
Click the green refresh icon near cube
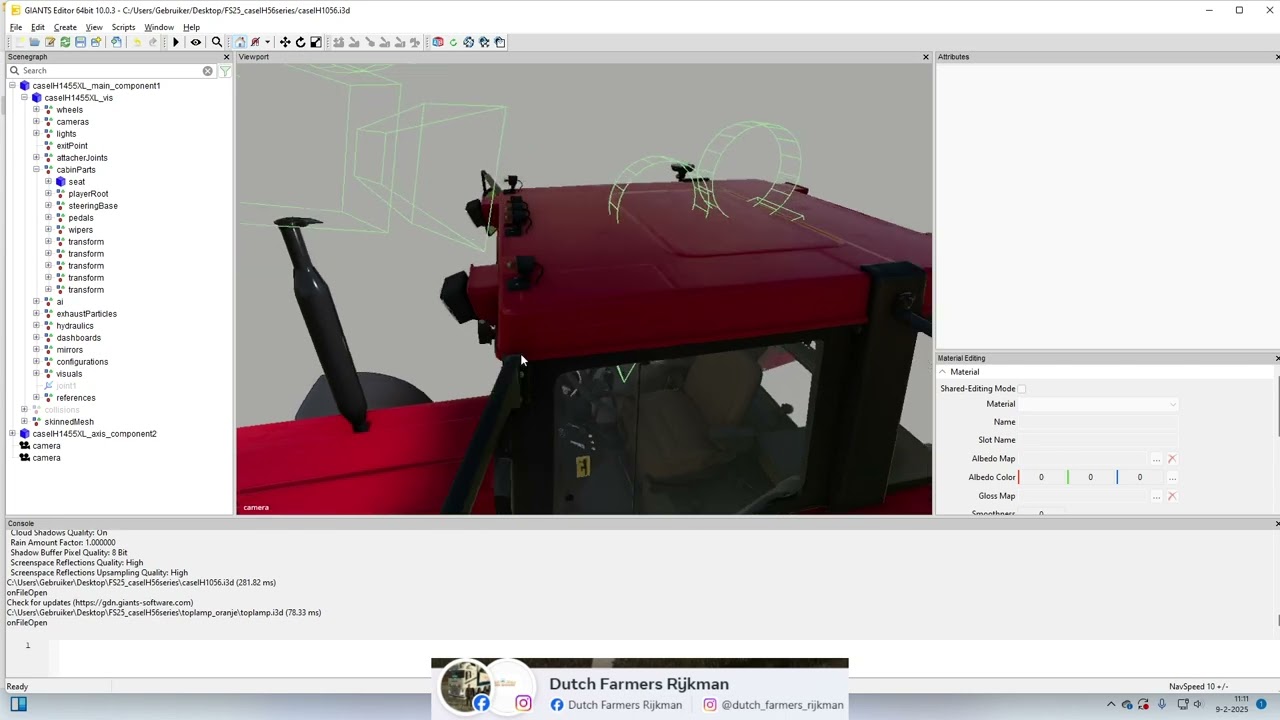click(453, 42)
